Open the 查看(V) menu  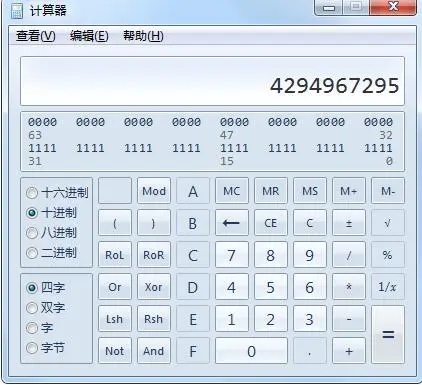coord(36,36)
